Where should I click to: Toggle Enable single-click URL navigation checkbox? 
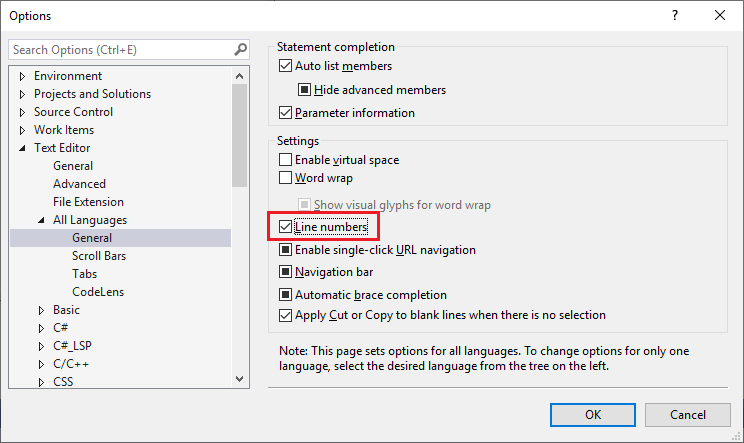[x=285, y=250]
